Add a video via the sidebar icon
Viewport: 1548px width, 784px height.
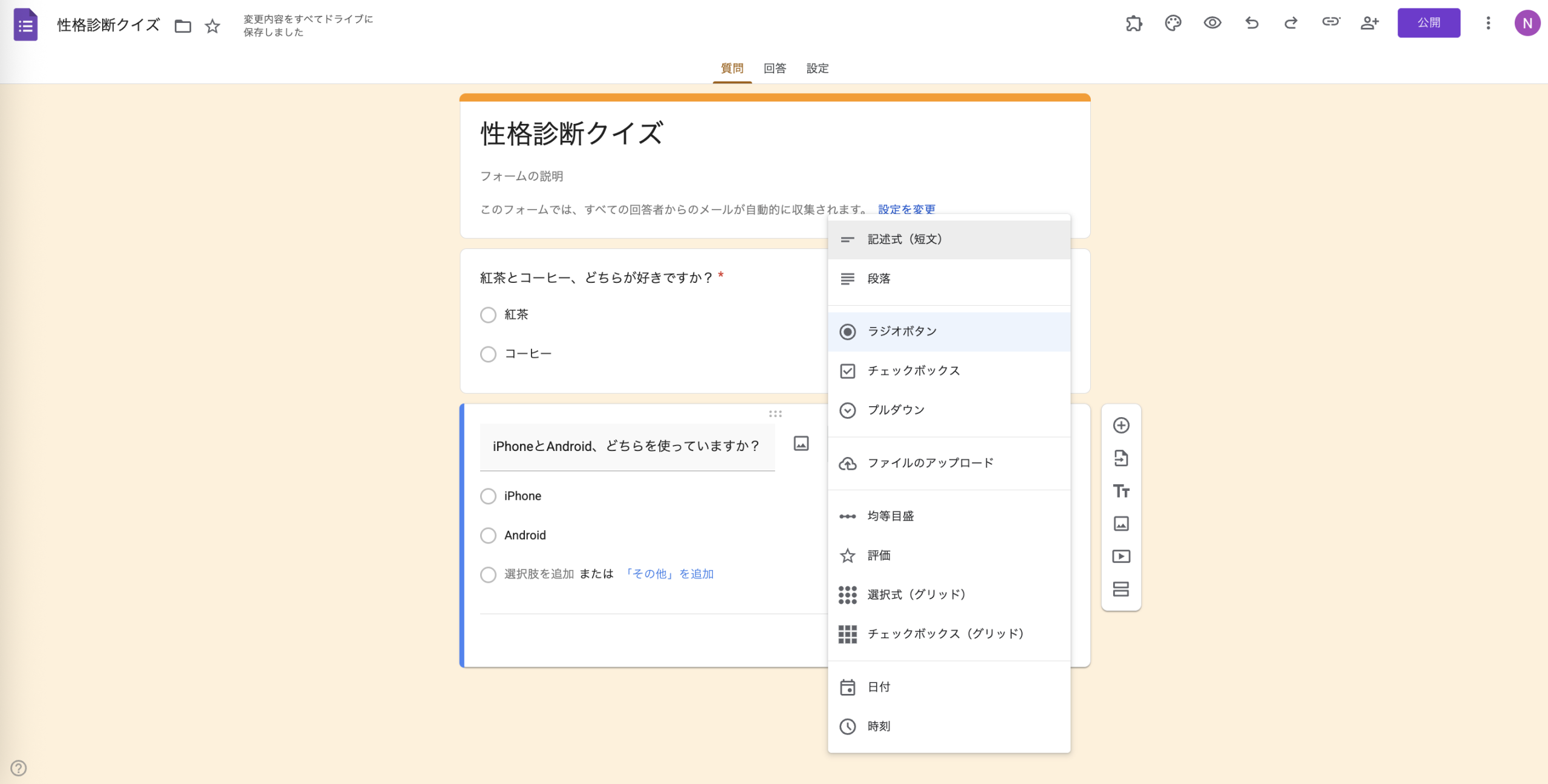[1122, 556]
